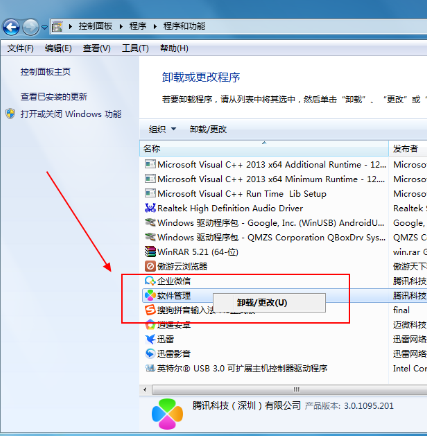Click the 软件管理 colorful clover icon
Viewport: 427px width, 436px height.
pyautogui.click(x=150, y=295)
